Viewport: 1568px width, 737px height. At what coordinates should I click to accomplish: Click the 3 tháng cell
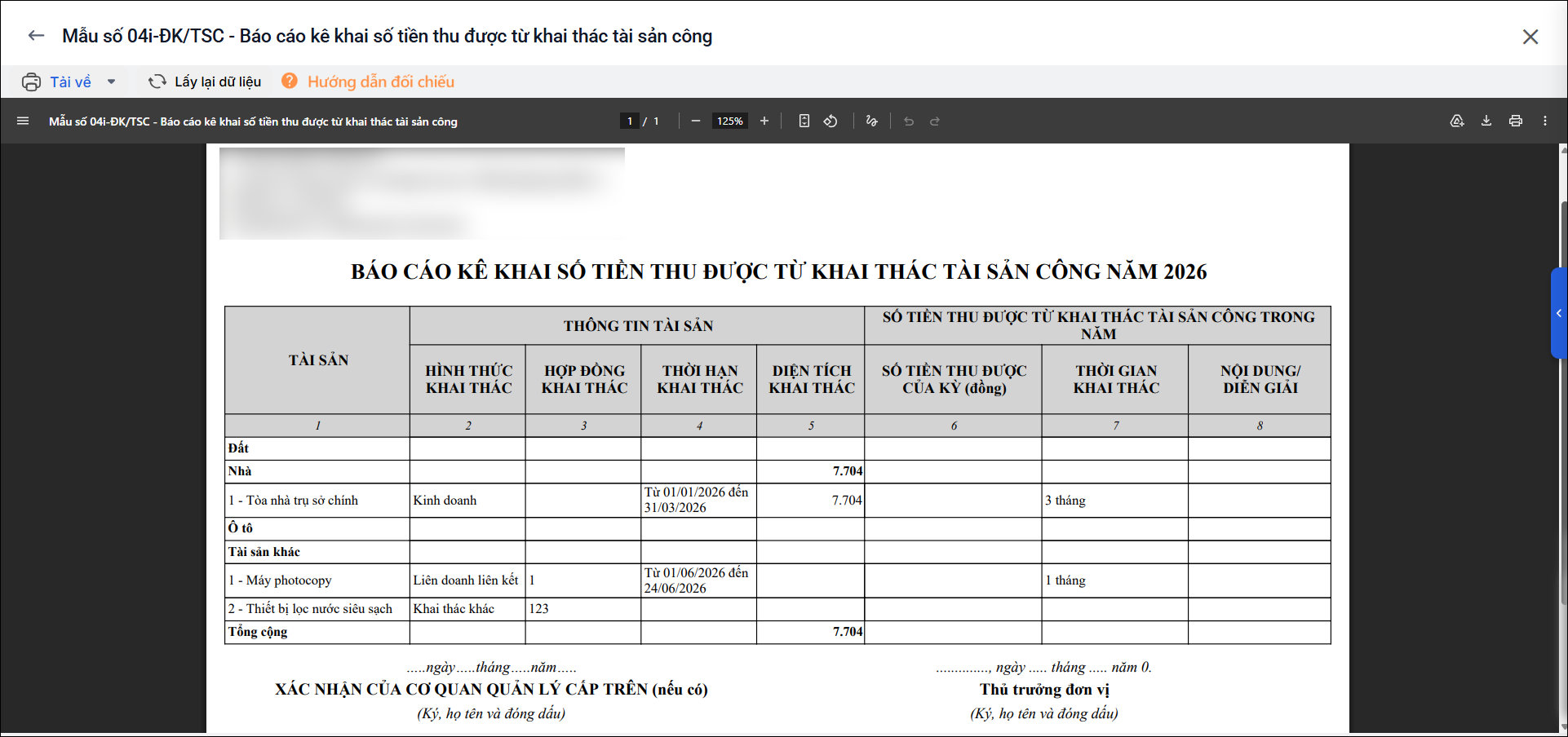pyautogui.click(x=1115, y=501)
